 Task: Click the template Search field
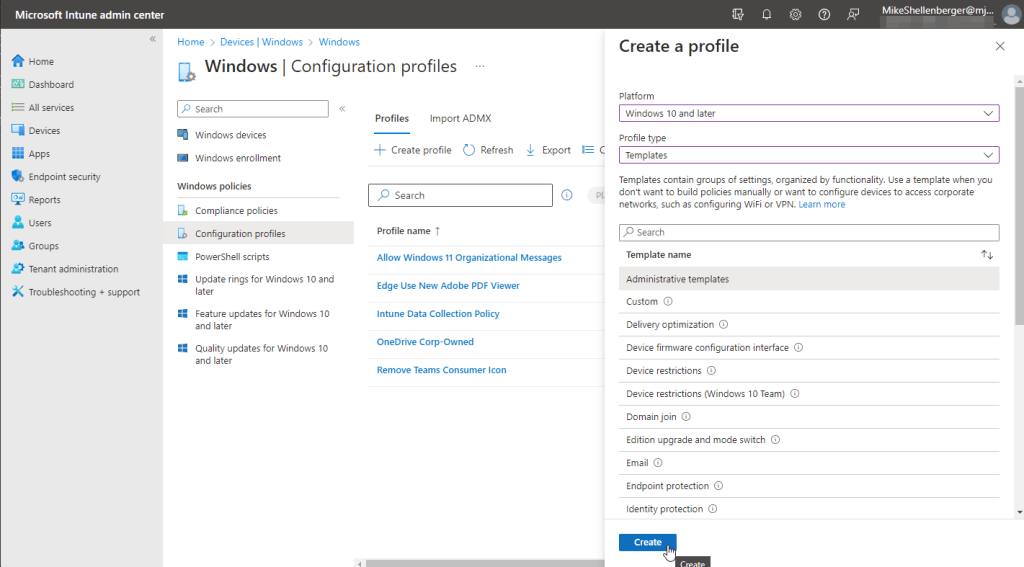click(808, 232)
